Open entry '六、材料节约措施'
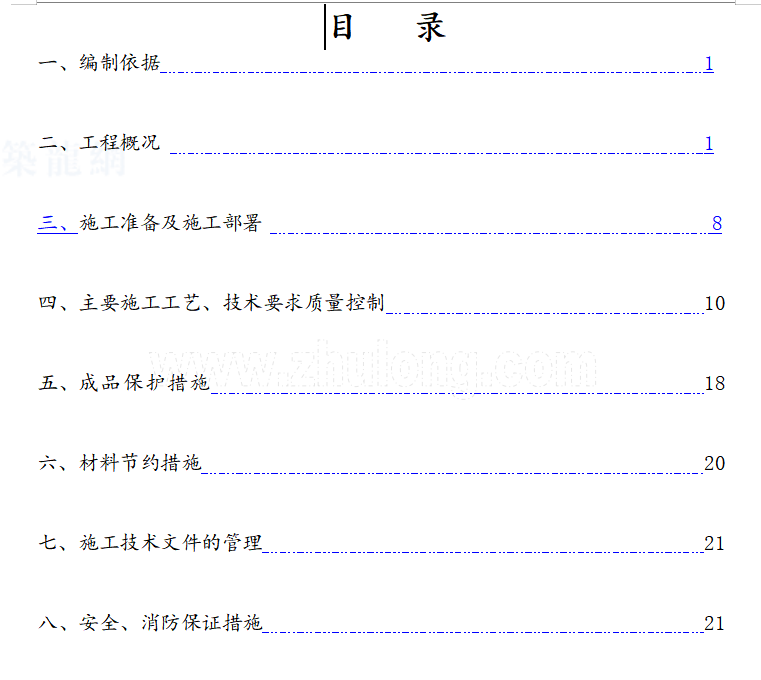The width and height of the screenshot is (761, 680). click(120, 463)
